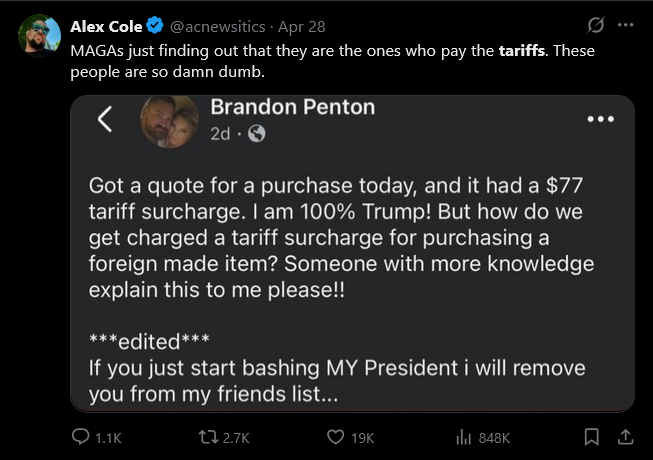Click the back chevron in the embedded post
This screenshot has width=653, height=460.
pyautogui.click(x=104, y=120)
